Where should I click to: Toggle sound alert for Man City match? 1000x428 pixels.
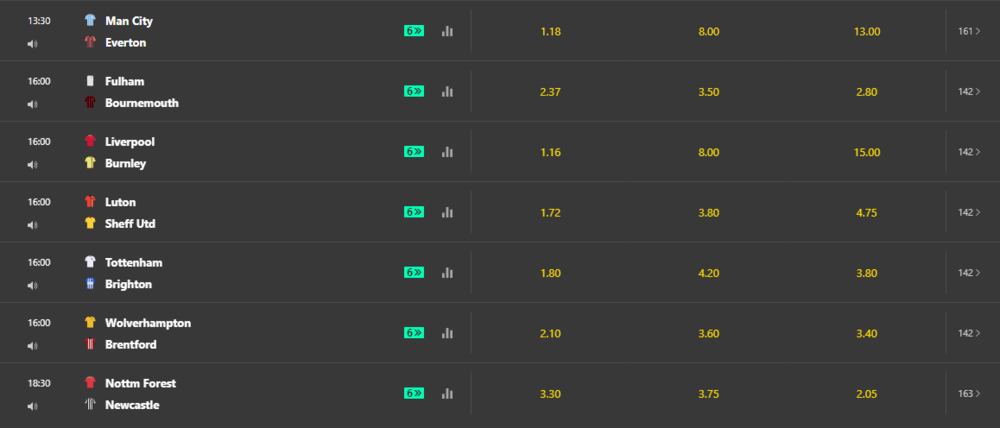click(33, 44)
